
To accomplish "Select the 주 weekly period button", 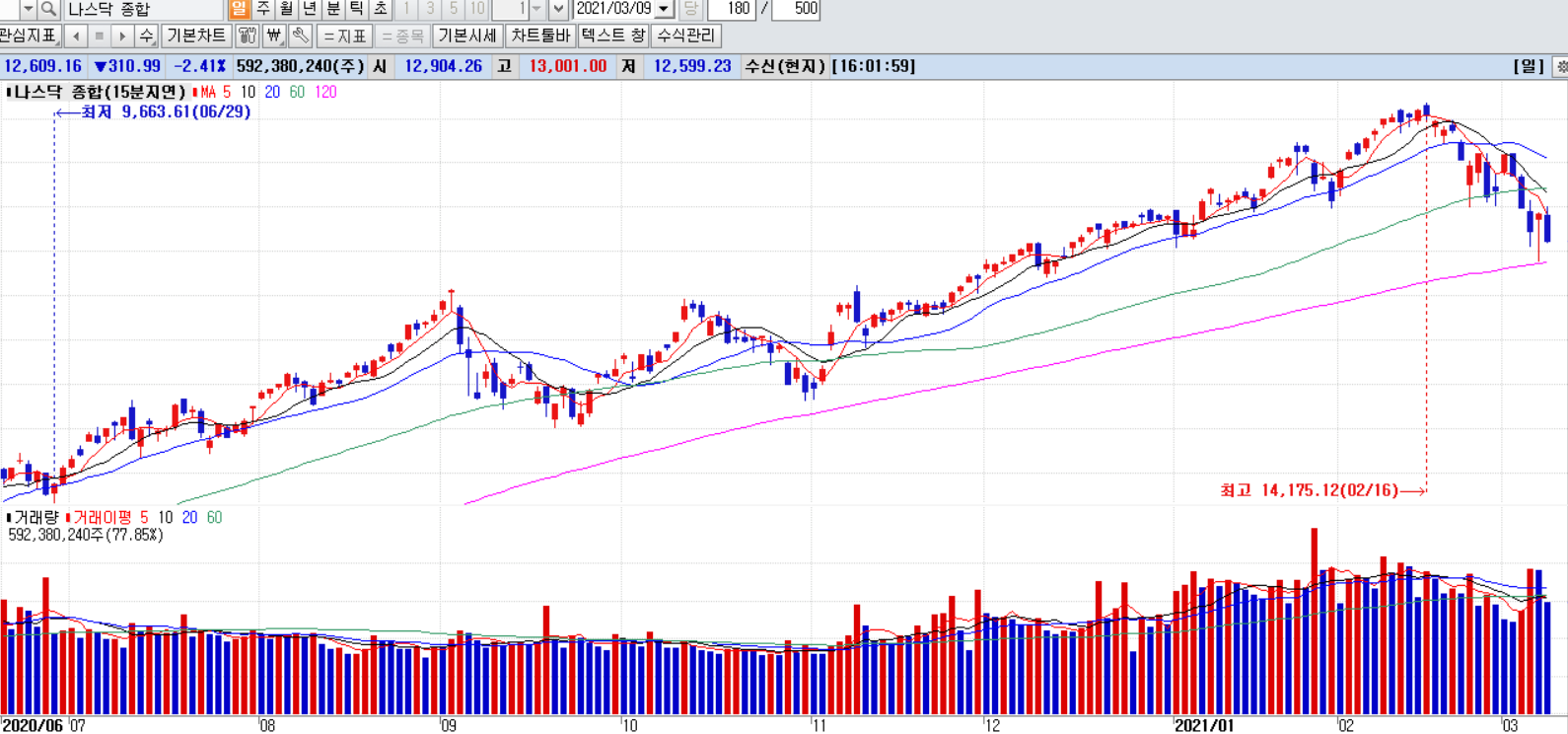I will pyautogui.click(x=262, y=9).
